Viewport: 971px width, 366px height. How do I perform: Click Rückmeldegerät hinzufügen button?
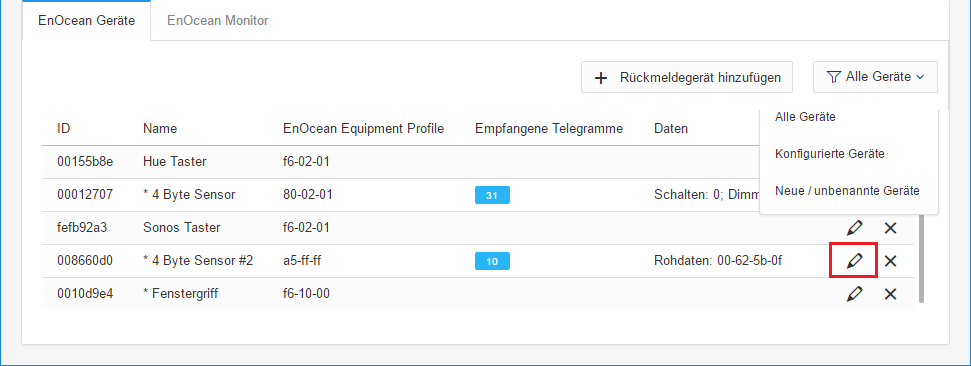tap(687, 77)
